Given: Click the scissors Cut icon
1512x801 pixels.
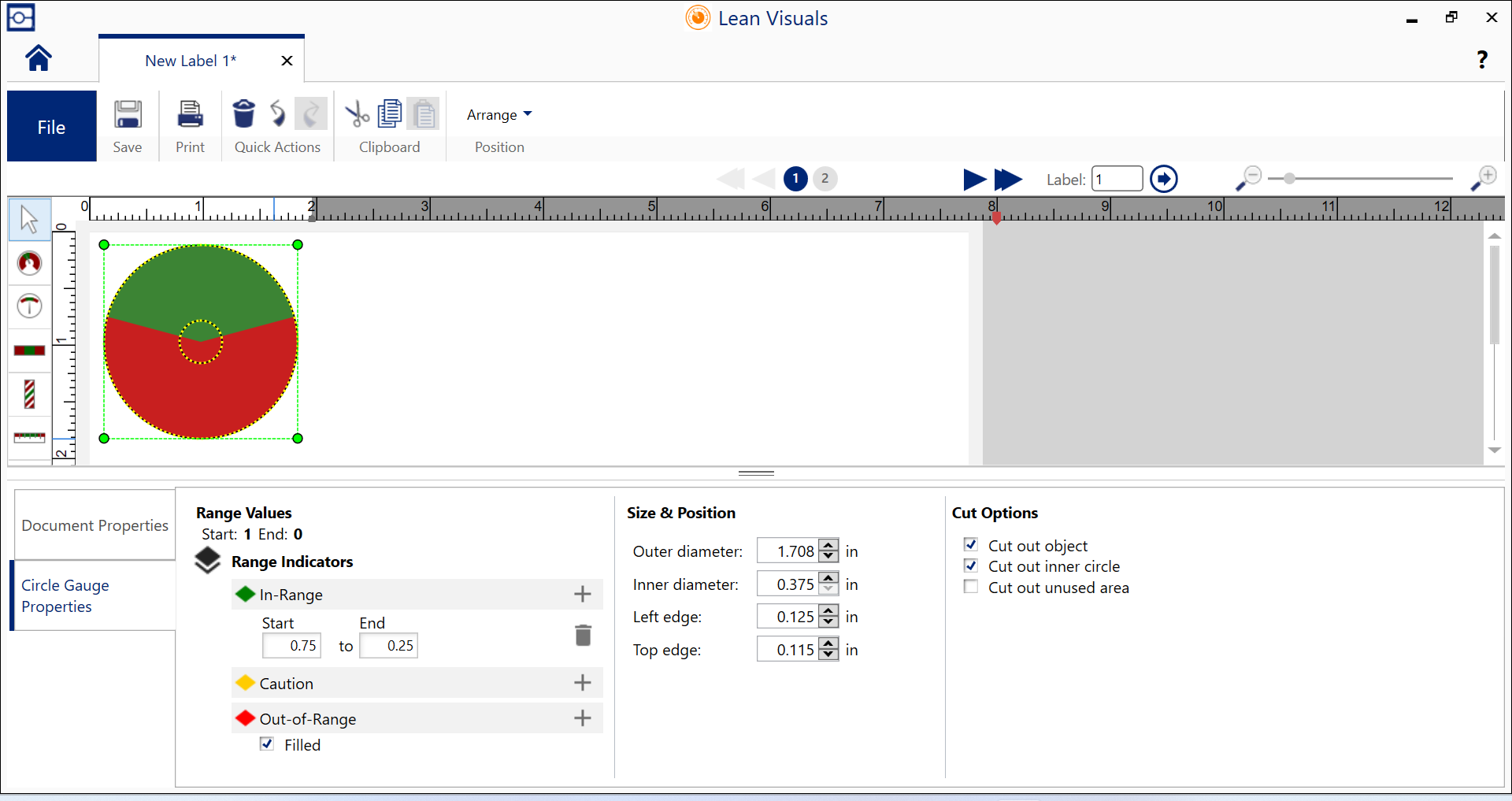Looking at the screenshot, I should (357, 114).
